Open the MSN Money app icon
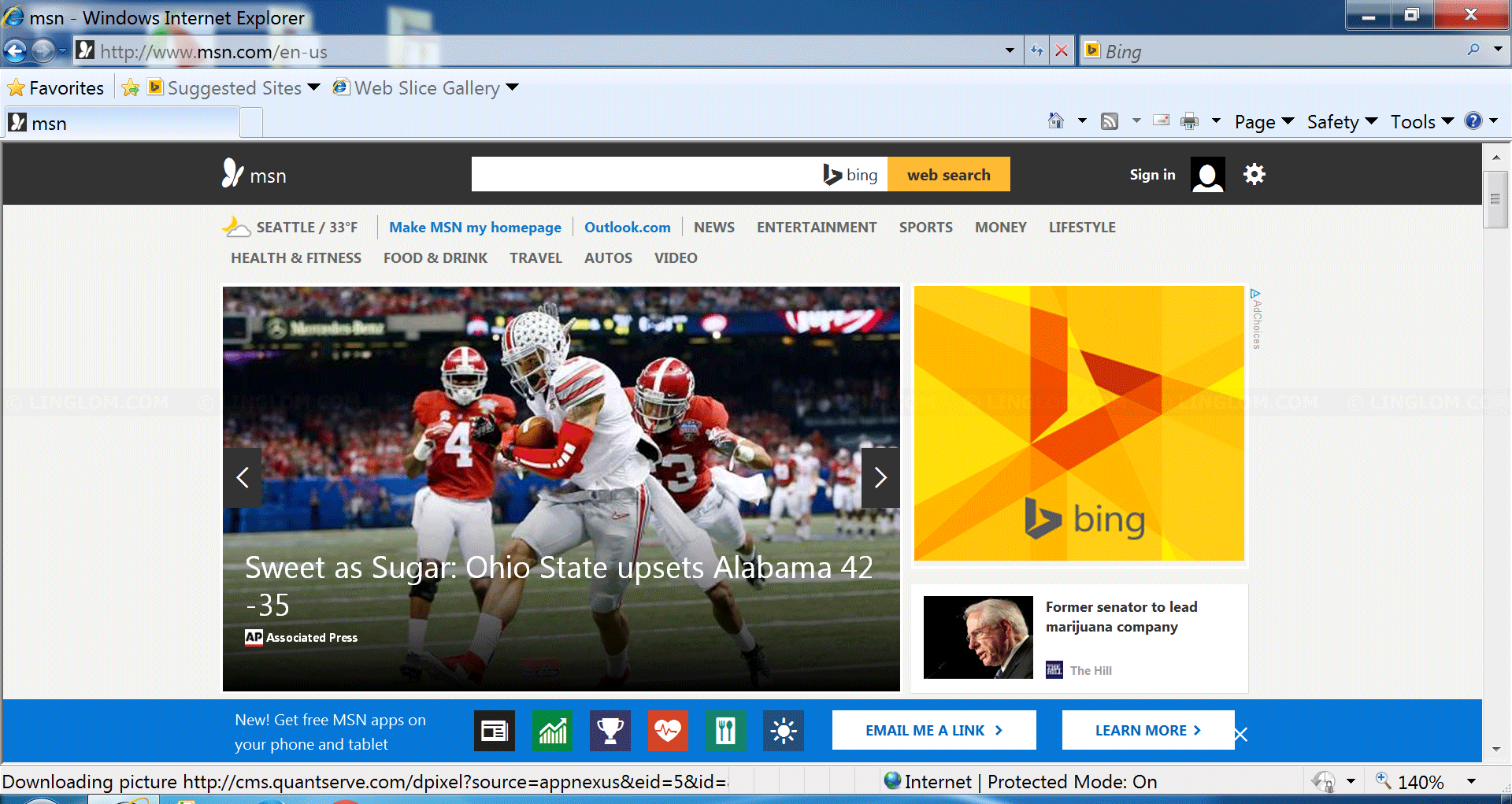The height and width of the screenshot is (804, 1512). [553, 731]
